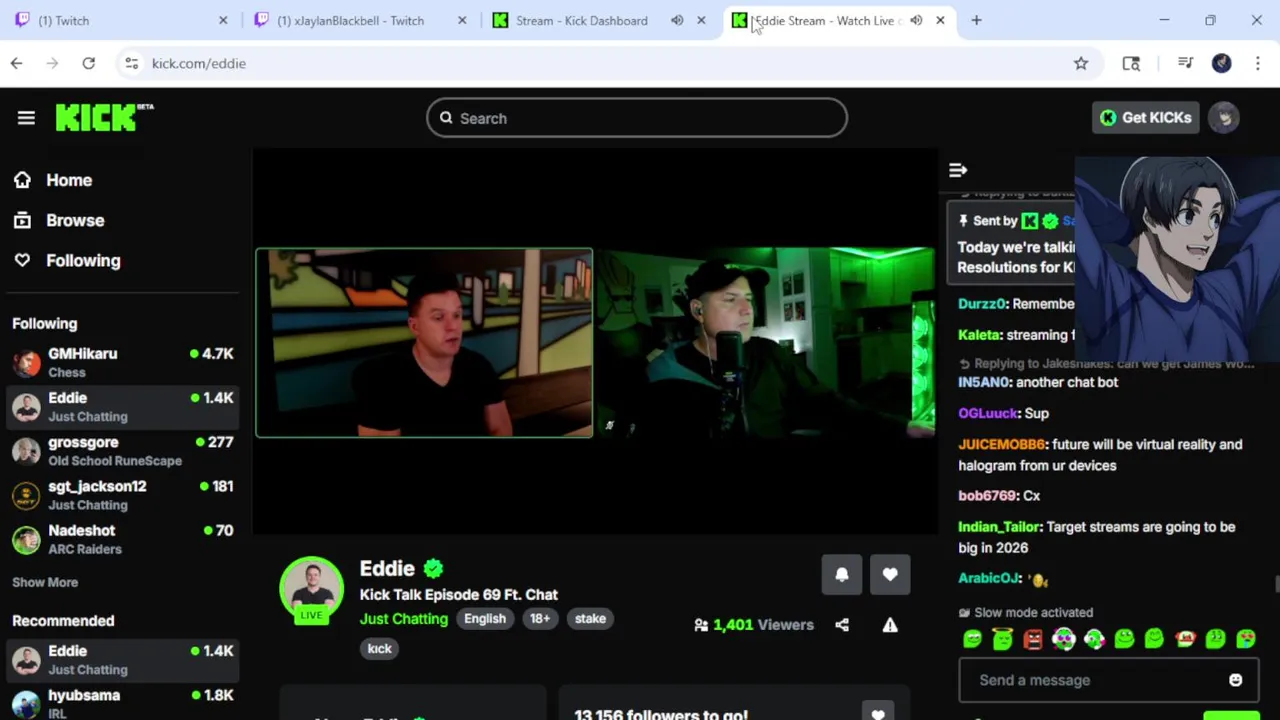The width and height of the screenshot is (1280, 720).
Task: Insert the fifth headset emote
Action: pyautogui.click(x=1094, y=638)
